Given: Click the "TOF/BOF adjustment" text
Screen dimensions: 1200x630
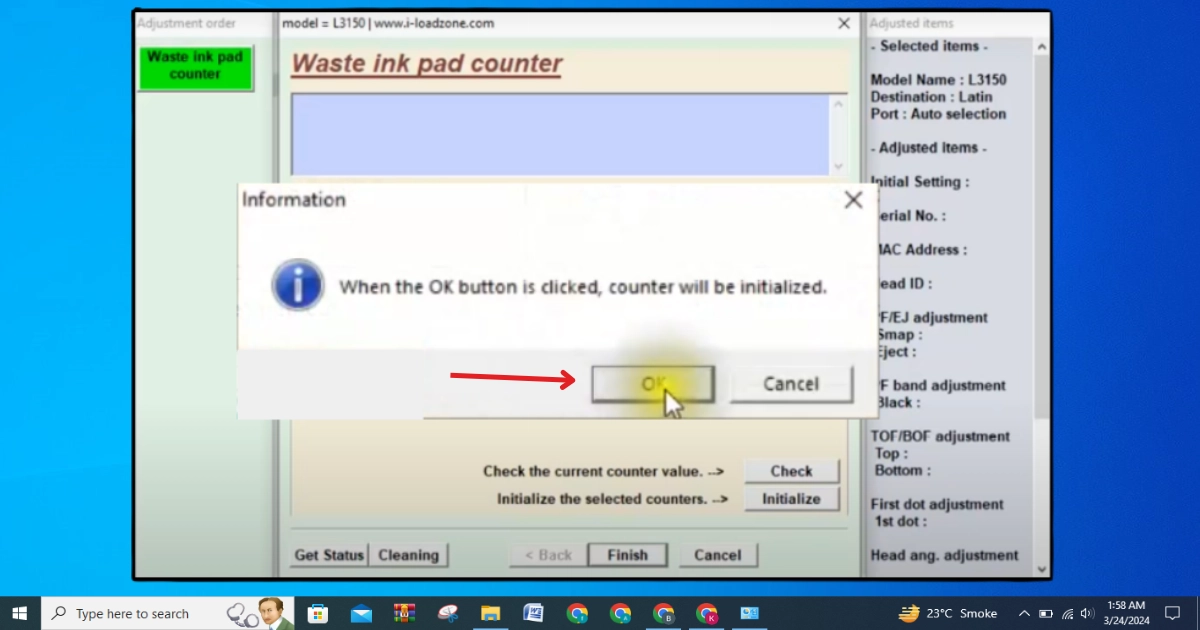Looking at the screenshot, I should click(x=940, y=436).
